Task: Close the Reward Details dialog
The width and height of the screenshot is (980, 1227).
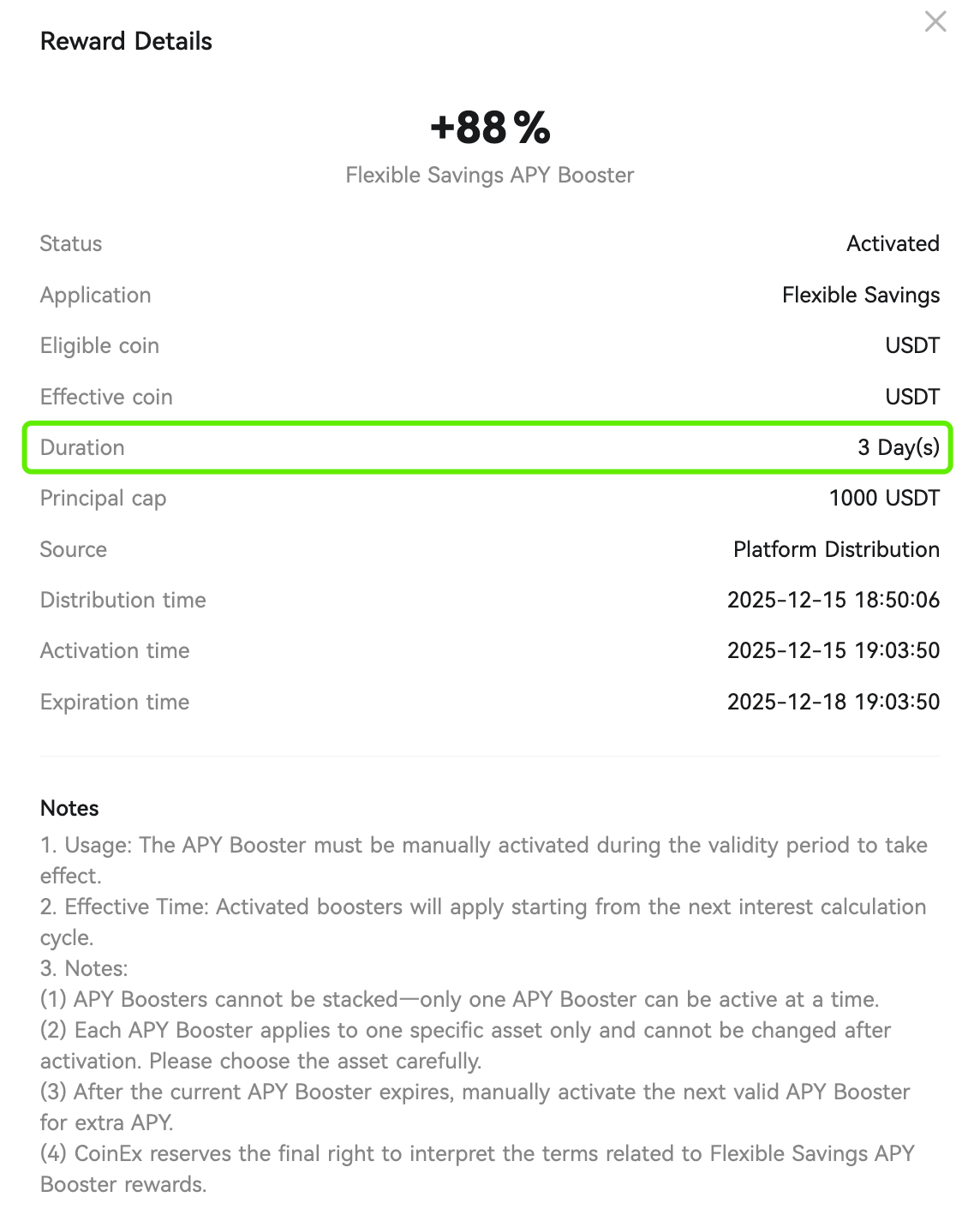Action: [x=935, y=21]
